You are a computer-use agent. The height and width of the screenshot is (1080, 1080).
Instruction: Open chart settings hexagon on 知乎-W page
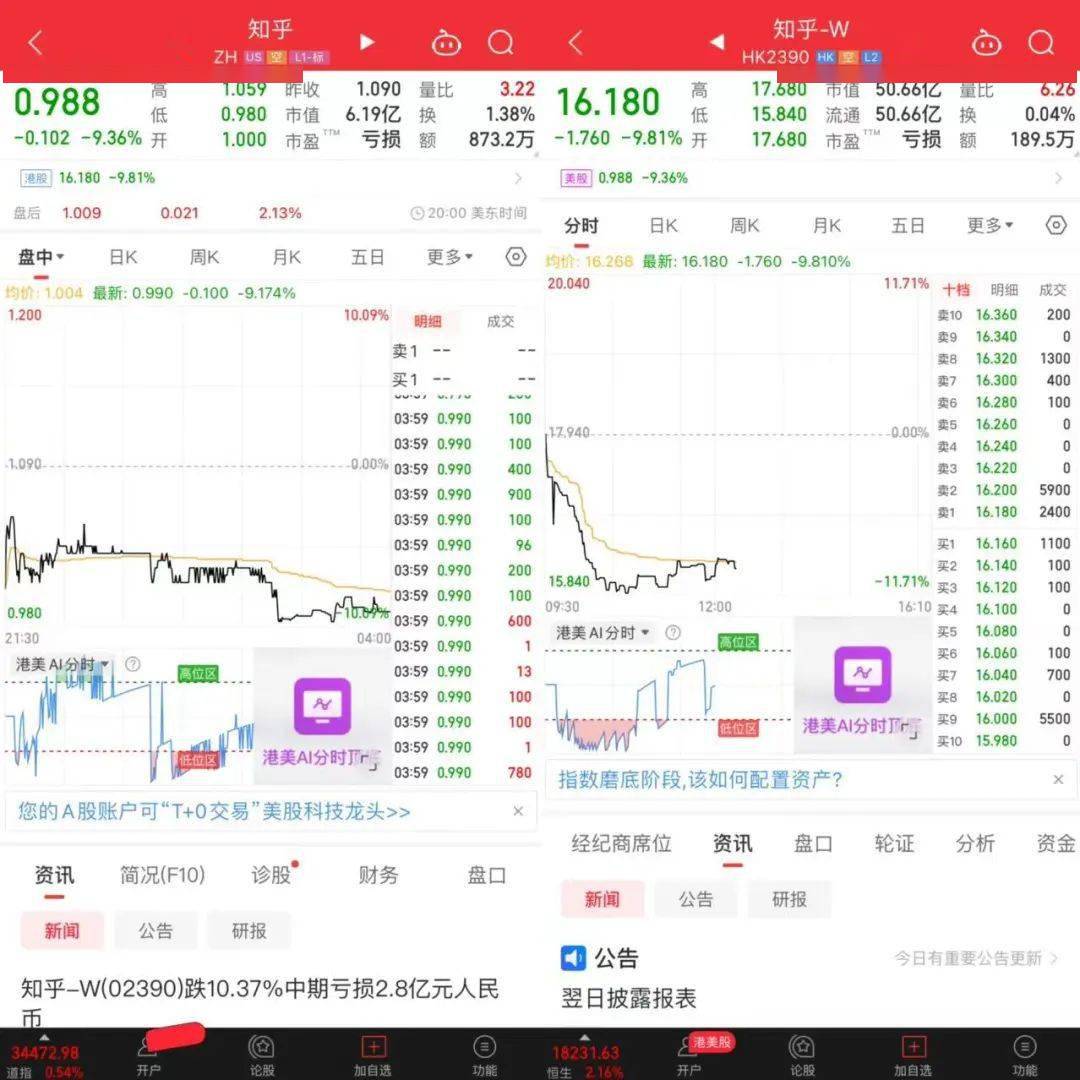tap(1056, 225)
